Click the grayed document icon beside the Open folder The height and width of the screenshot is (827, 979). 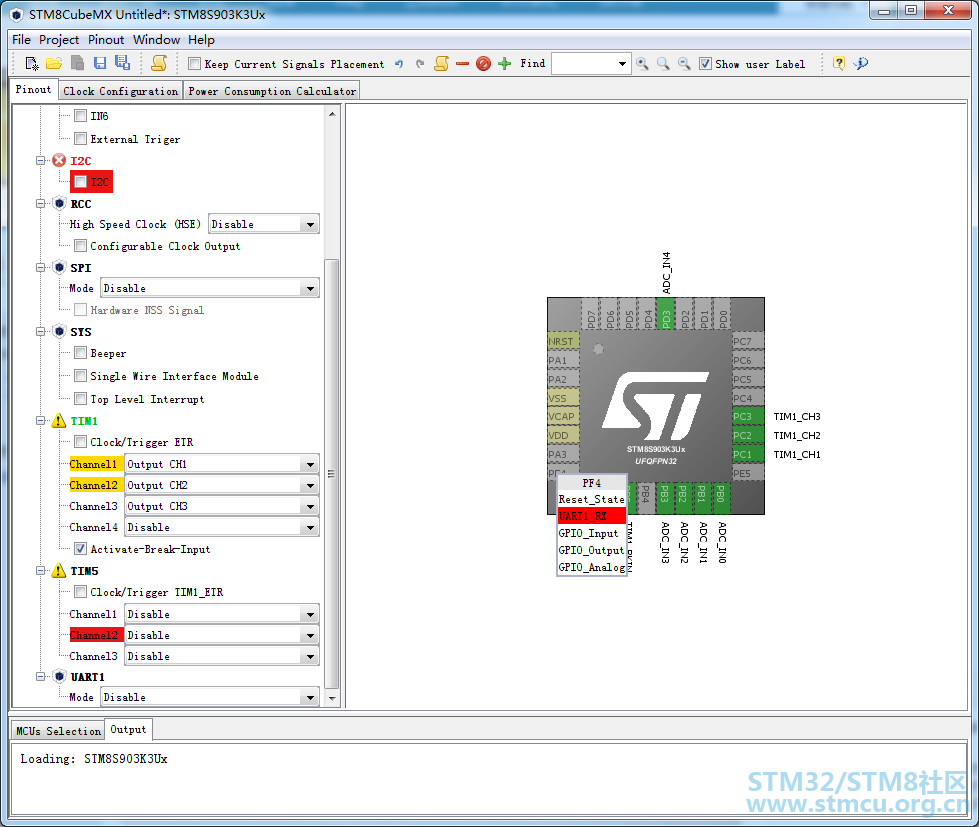77,63
